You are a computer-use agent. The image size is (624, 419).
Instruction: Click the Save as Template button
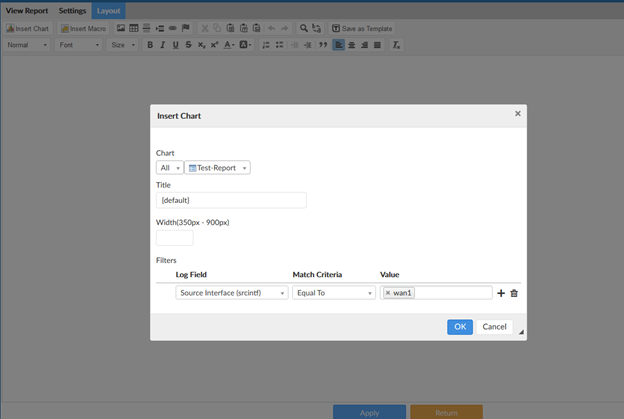click(x=362, y=29)
